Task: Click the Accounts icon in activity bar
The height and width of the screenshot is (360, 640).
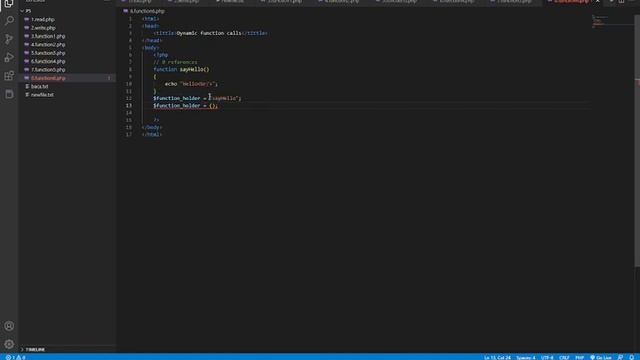Action: click(9, 326)
